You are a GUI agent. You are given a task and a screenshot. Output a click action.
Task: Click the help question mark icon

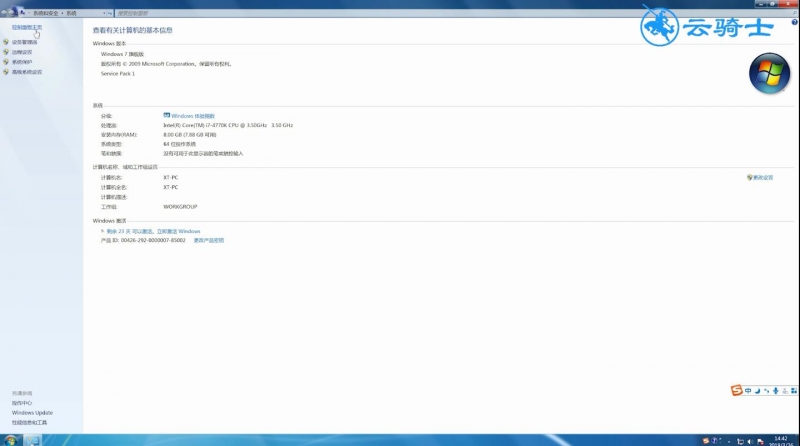(794, 22)
